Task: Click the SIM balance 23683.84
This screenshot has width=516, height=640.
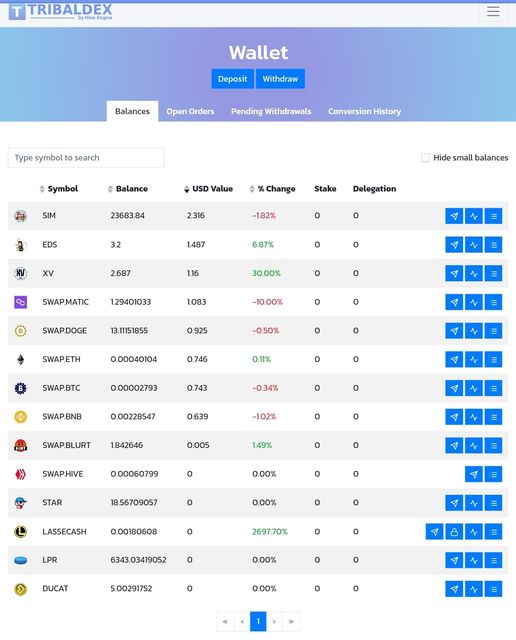Action: [x=127, y=216]
